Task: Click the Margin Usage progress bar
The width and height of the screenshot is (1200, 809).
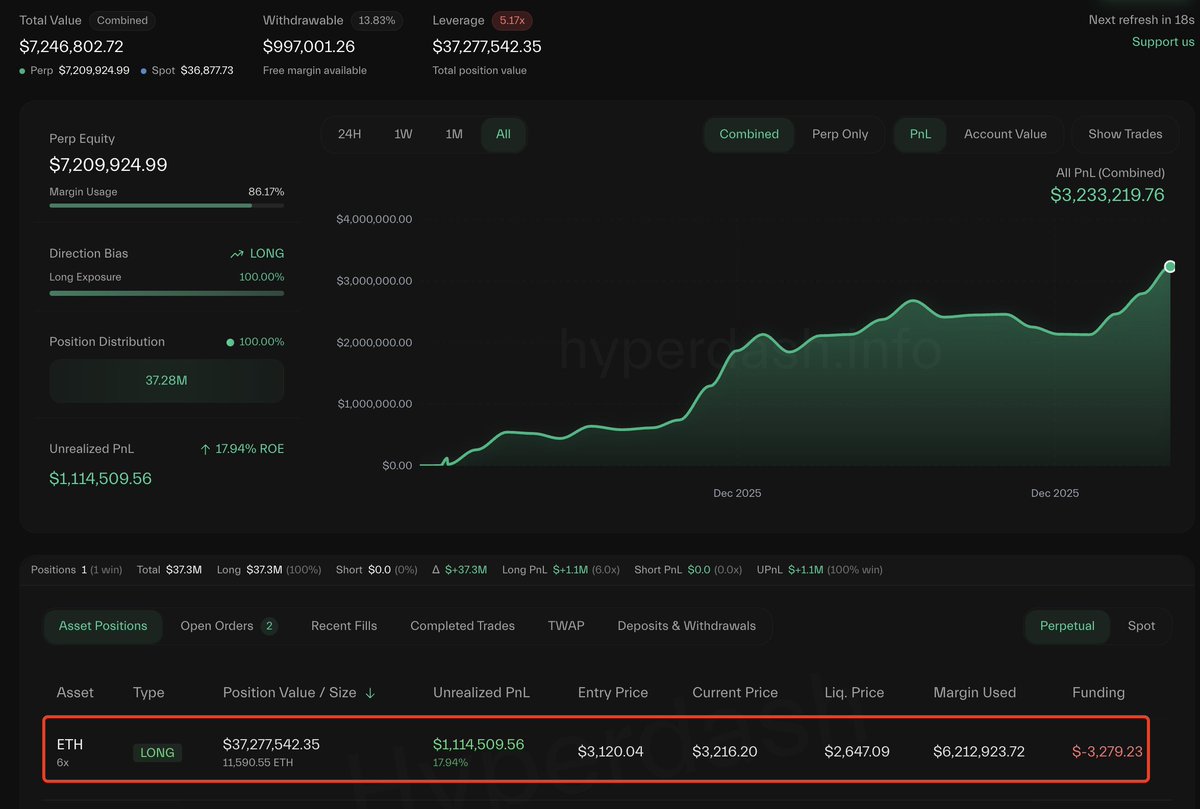Action: 166,205
